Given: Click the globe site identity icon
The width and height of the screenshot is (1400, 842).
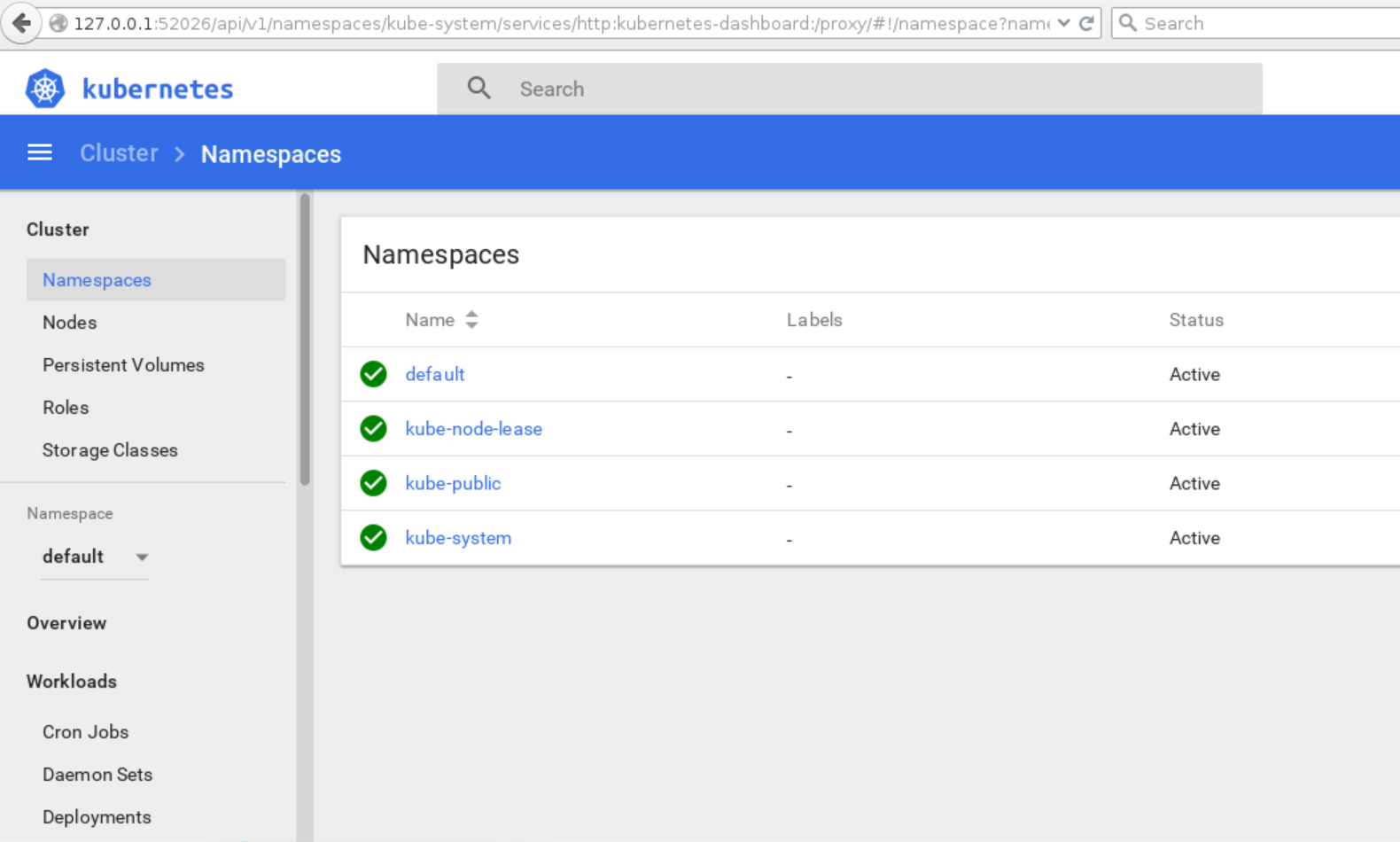Looking at the screenshot, I should click(58, 24).
